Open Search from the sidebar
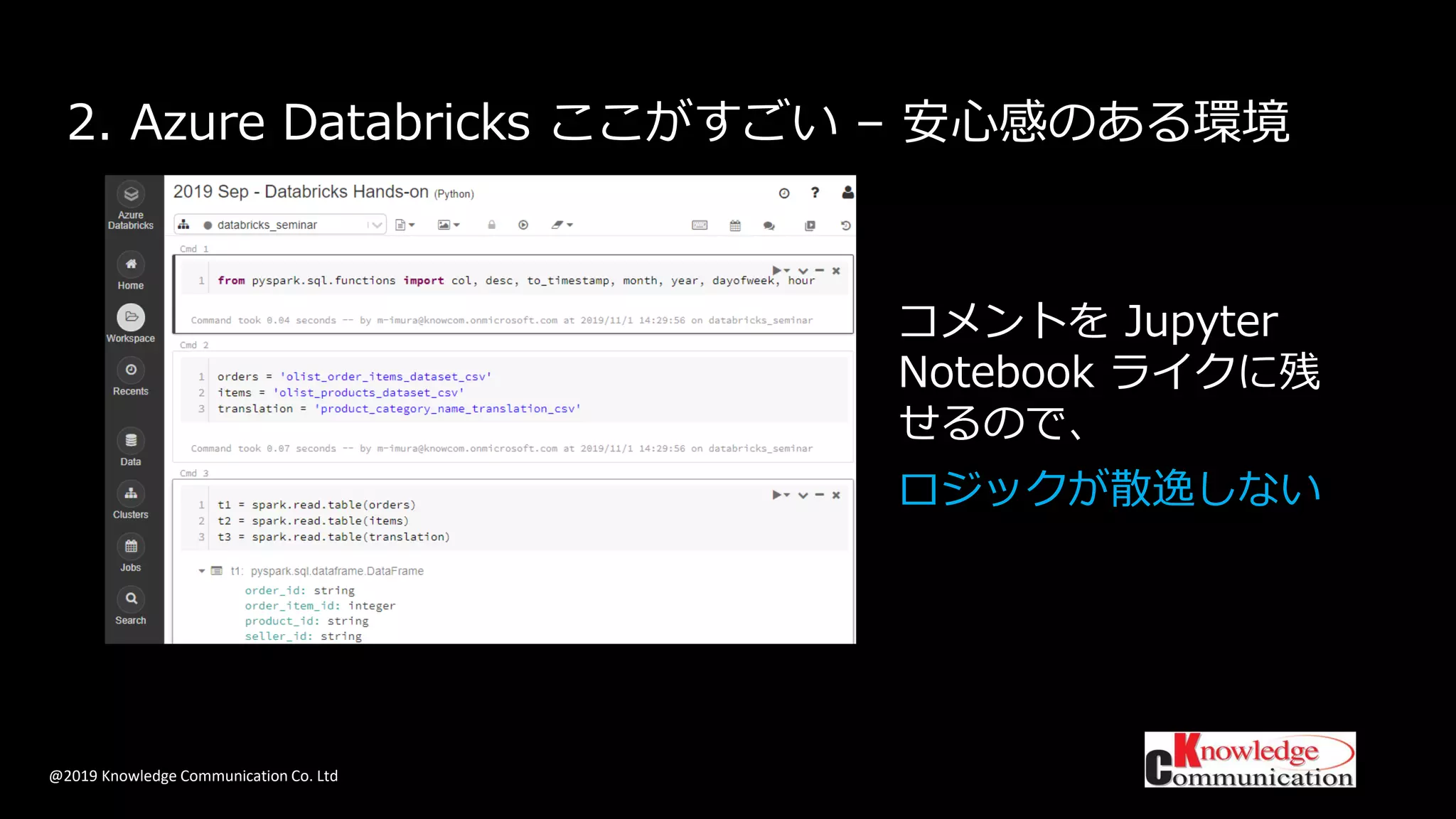1456x819 pixels. point(131,606)
